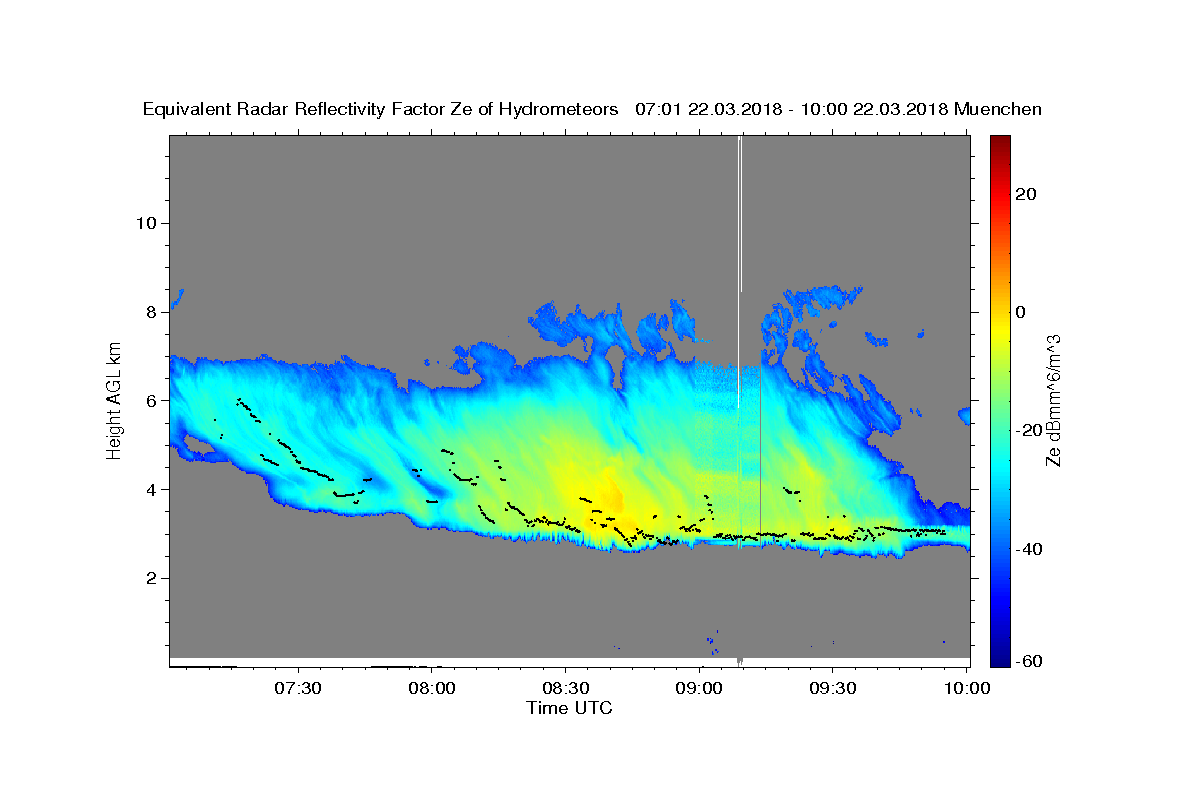Screen dimensions: 1200x800
Task: Click the 'Time UTC' axis label
Action: click(x=569, y=707)
